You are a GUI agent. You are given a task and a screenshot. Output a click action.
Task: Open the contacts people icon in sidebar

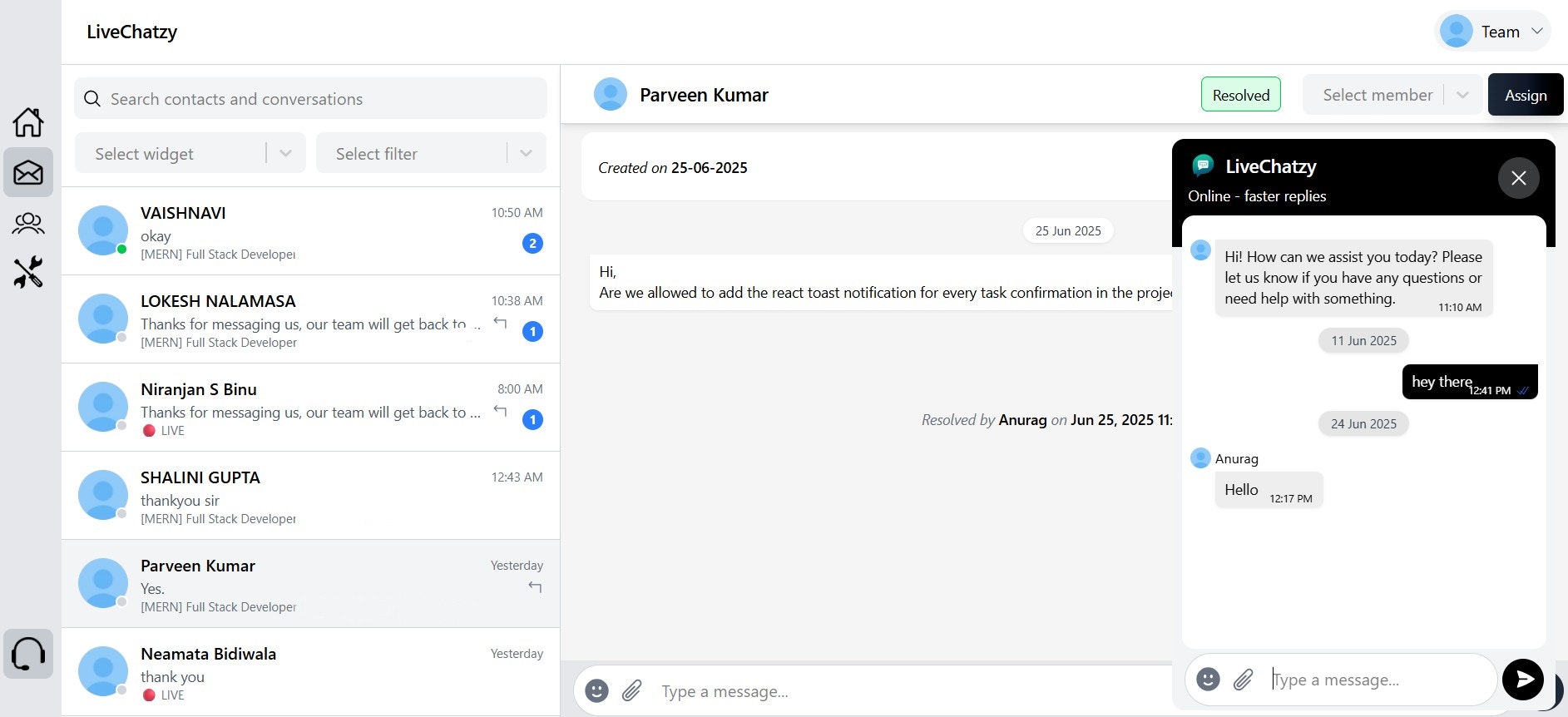[28, 223]
